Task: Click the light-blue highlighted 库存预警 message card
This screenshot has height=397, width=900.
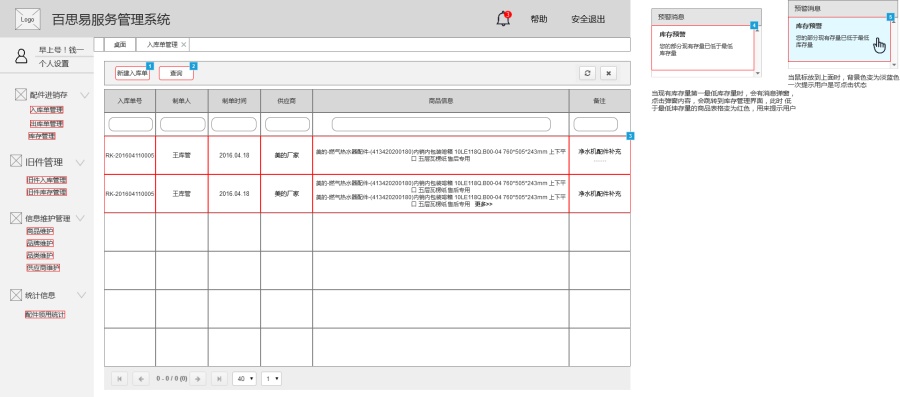Action: (x=839, y=40)
